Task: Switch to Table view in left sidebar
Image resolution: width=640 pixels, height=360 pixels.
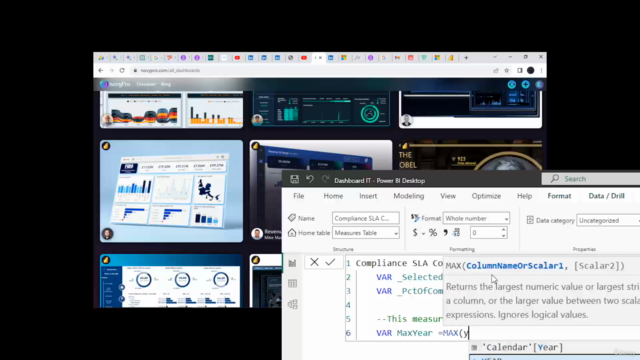Action: pos(292,283)
